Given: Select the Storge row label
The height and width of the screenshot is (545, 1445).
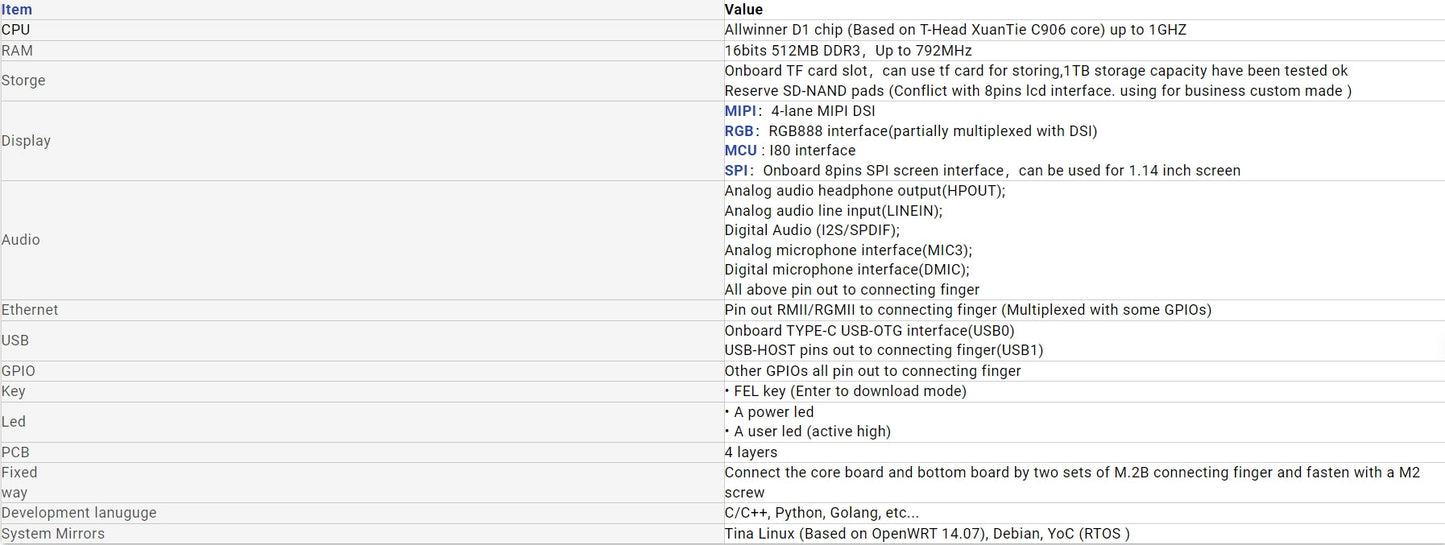Looking at the screenshot, I should [x=23, y=80].
